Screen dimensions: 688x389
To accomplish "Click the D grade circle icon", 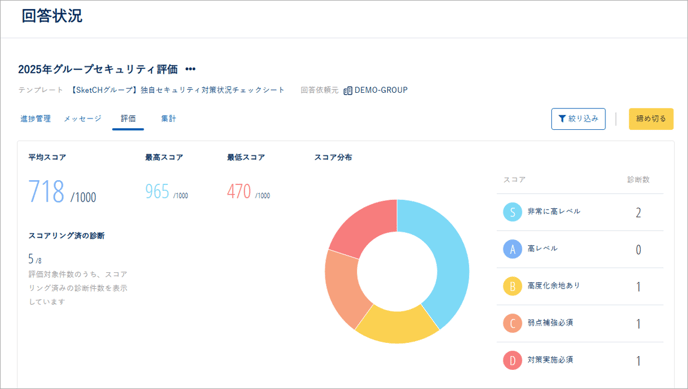I will [x=512, y=360].
